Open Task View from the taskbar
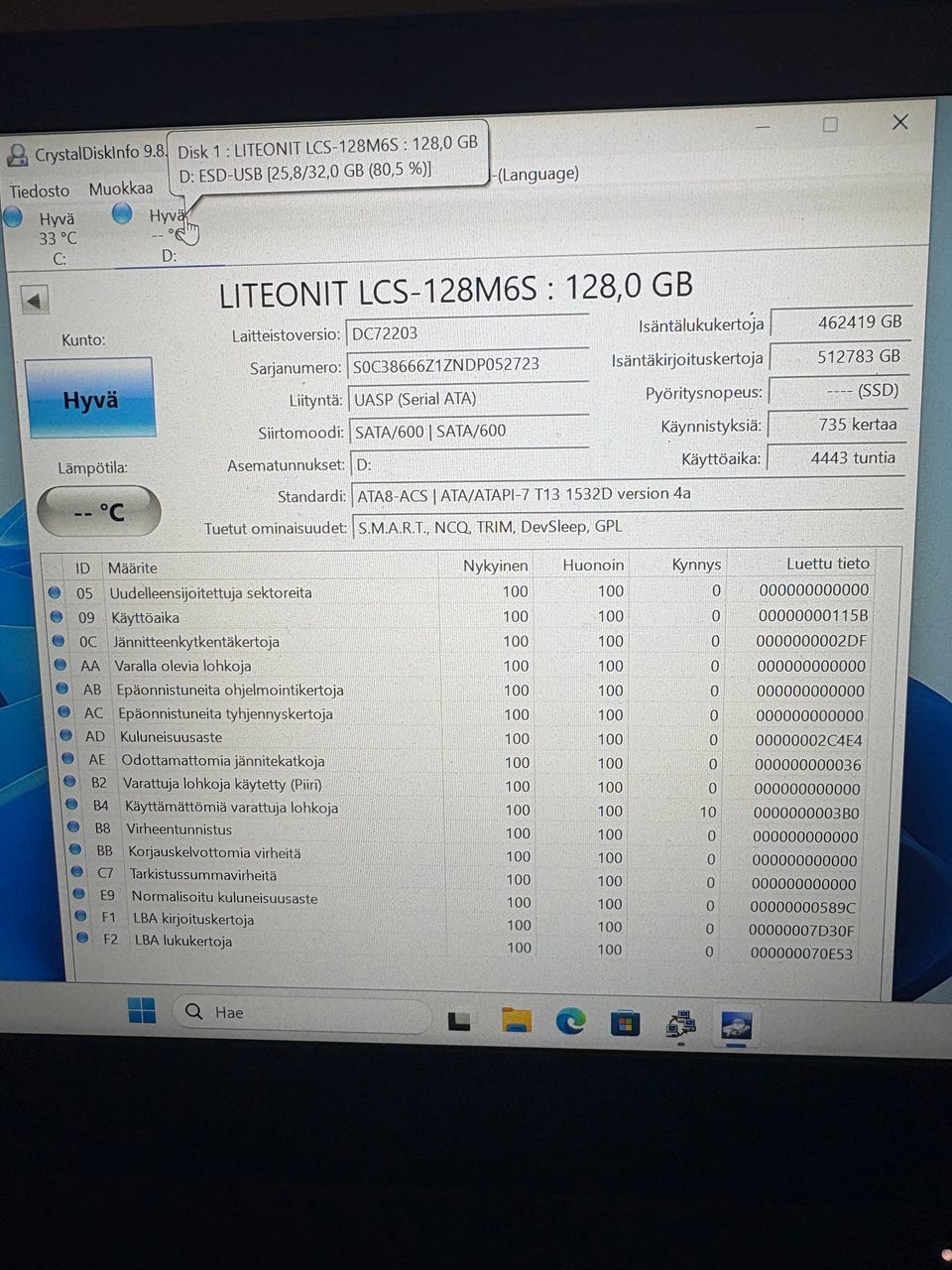The width and height of the screenshot is (952, 1270). click(459, 1021)
